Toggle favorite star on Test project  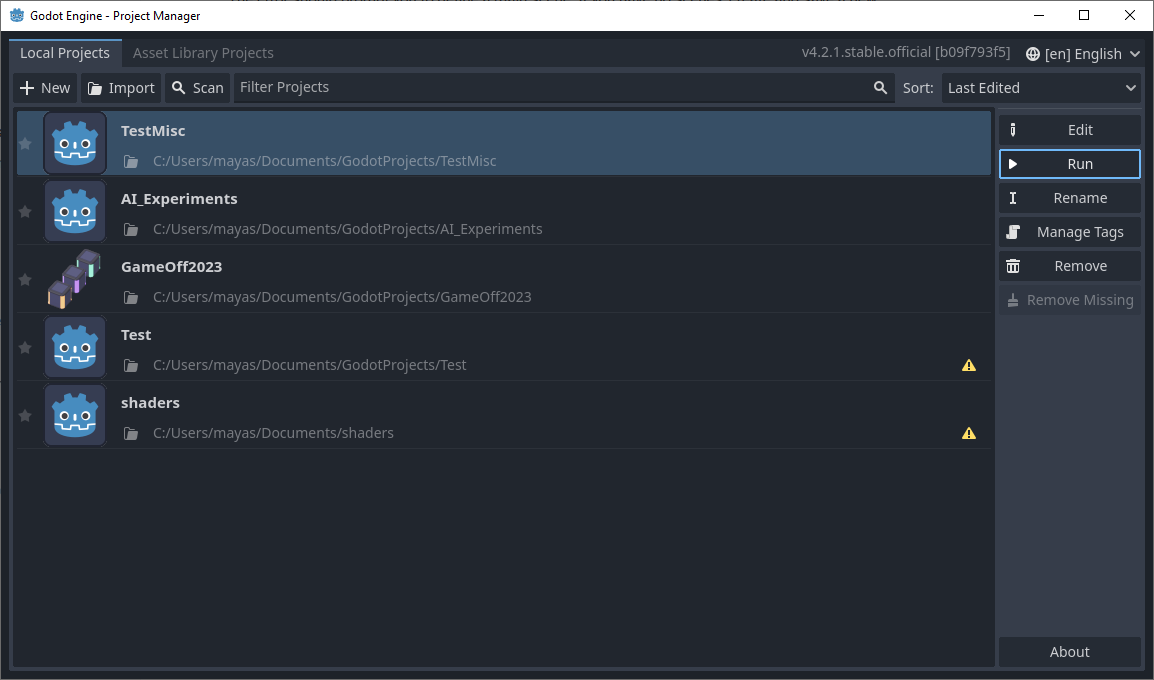pyautogui.click(x=25, y=347)
